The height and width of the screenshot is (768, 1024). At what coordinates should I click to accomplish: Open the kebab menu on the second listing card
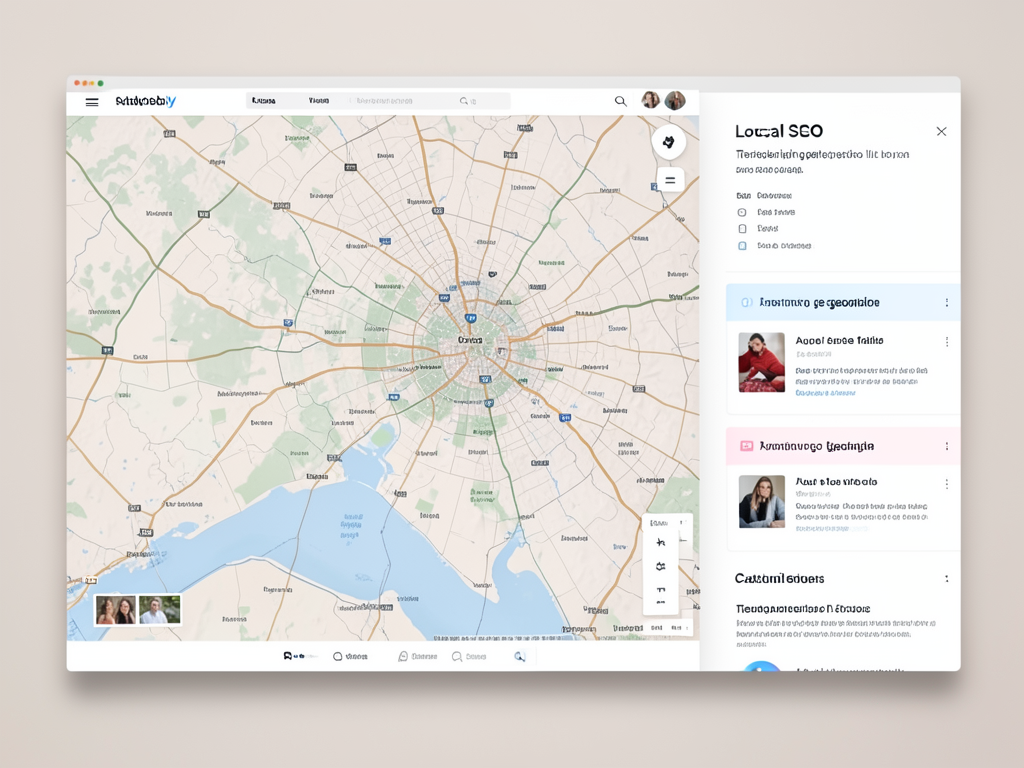click(x=947, y=484)
